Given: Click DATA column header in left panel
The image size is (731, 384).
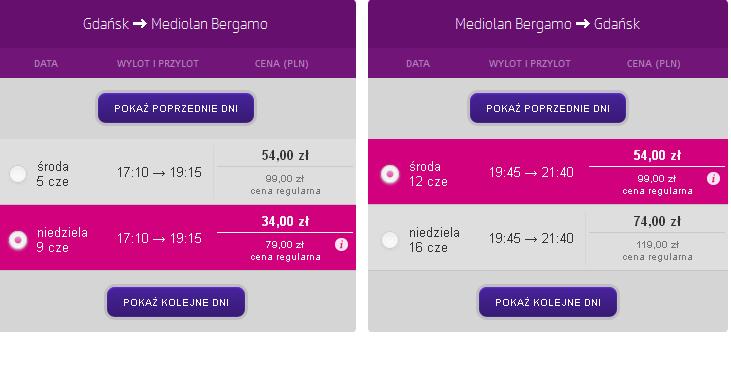Looking at the screenshot, I should pos(46,64).
